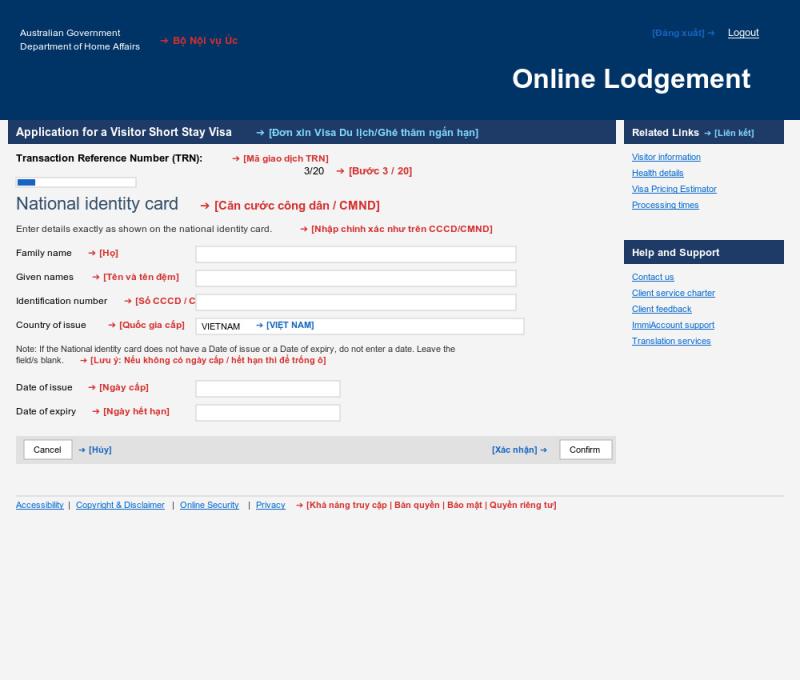800x680 pixels.
Task: Open the Country of issue dropdown
Action: tap(360, 326)
